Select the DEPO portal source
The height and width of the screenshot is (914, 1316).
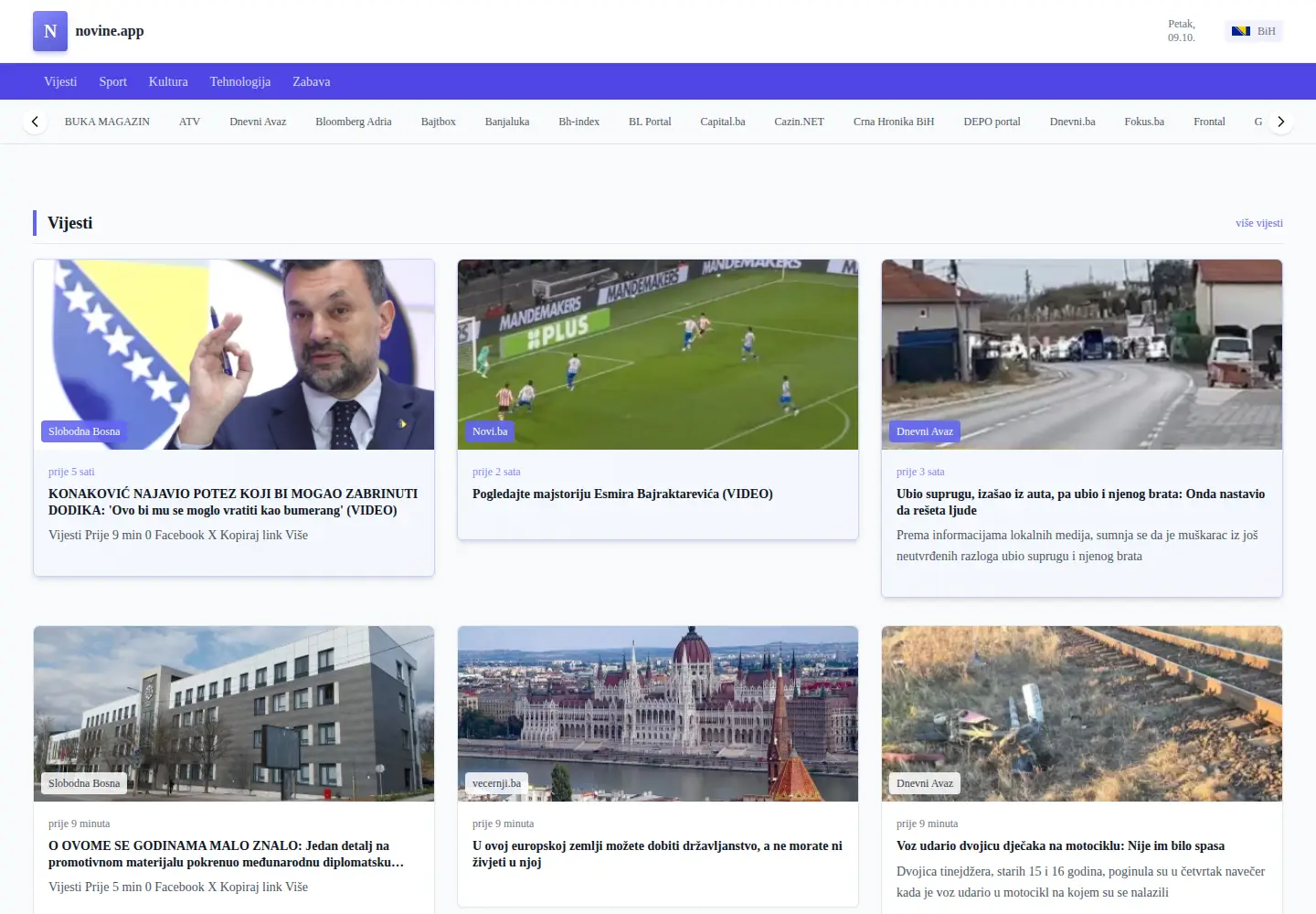coord(992,122)
